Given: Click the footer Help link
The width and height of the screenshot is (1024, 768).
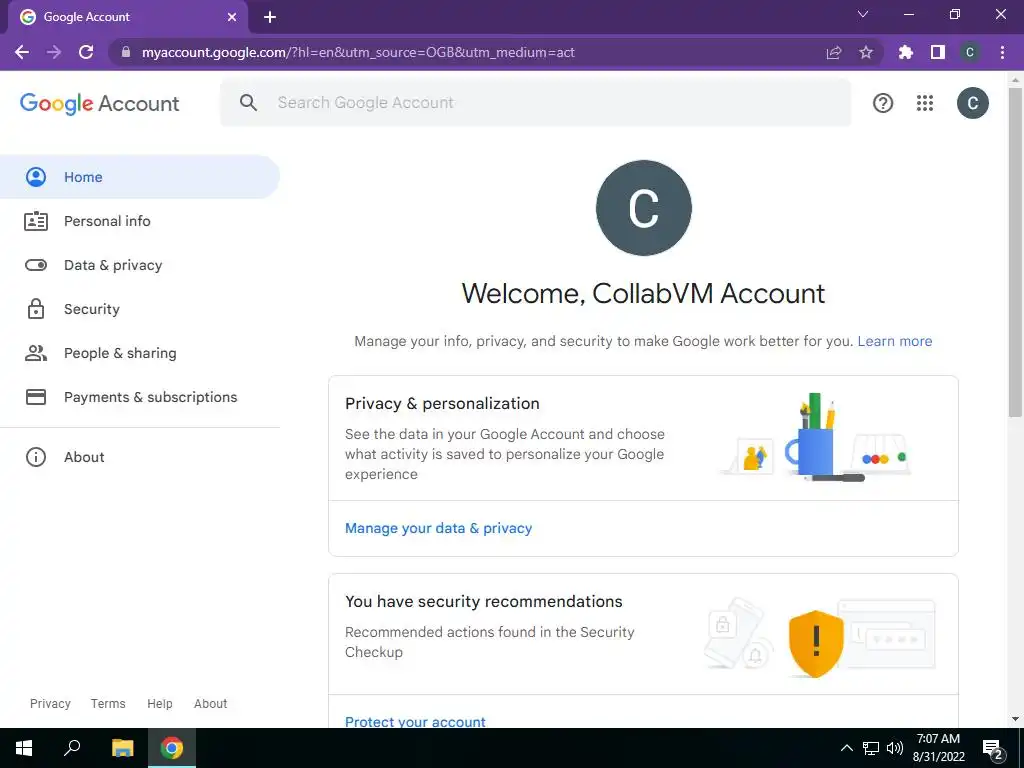Looking at the screenshot, I should coord(159,703).
